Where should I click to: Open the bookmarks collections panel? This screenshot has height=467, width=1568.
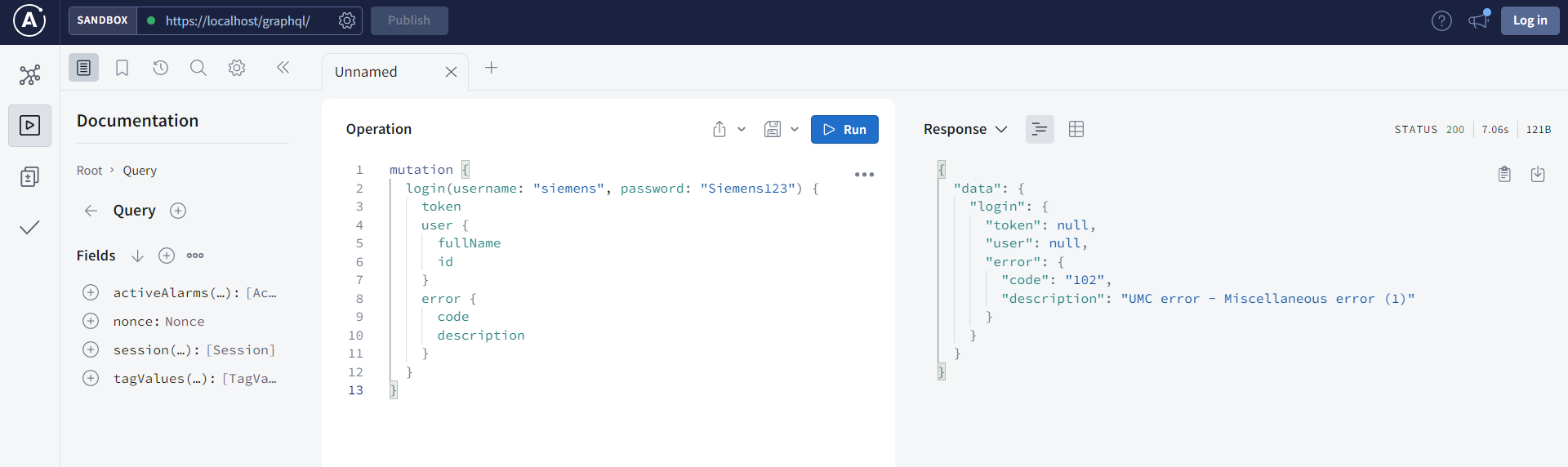pos(122,68)
